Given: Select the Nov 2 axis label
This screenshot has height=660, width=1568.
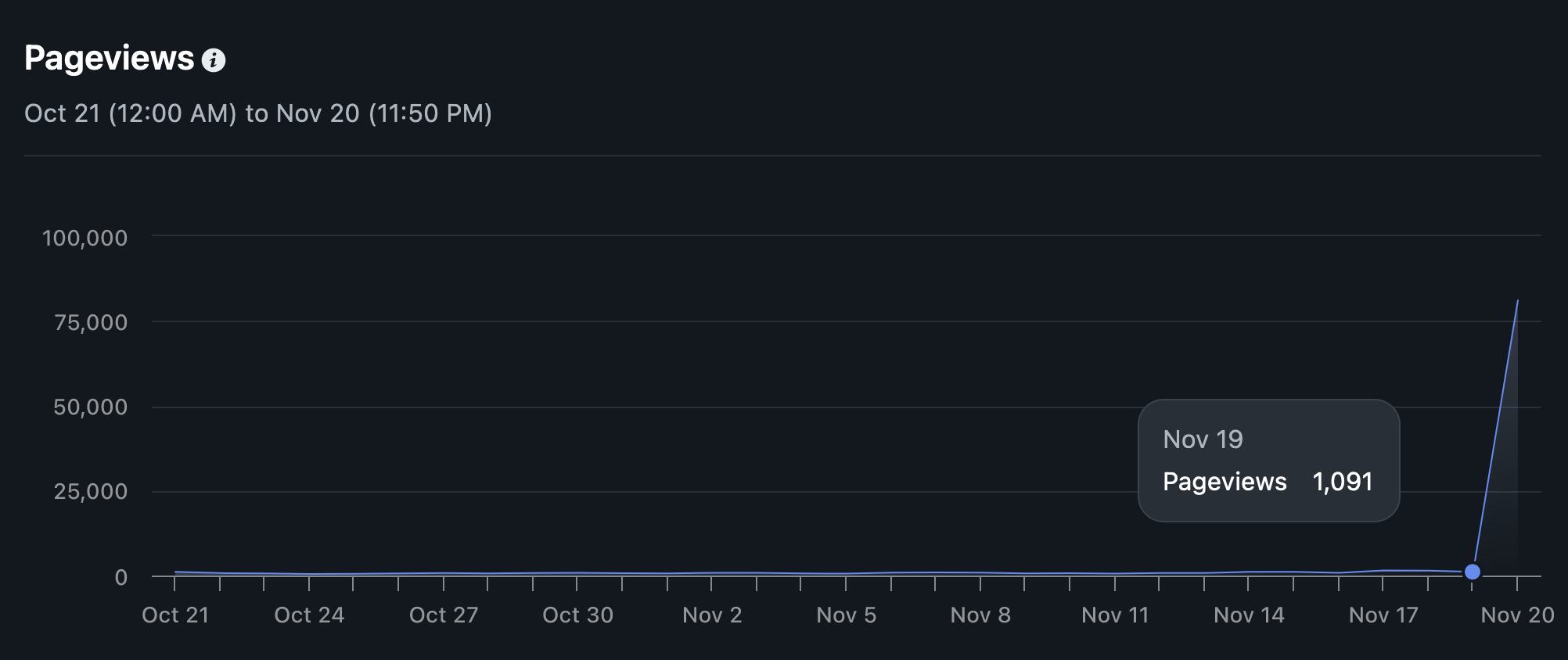Looking at the screenshot, I should tap(712, 615).
